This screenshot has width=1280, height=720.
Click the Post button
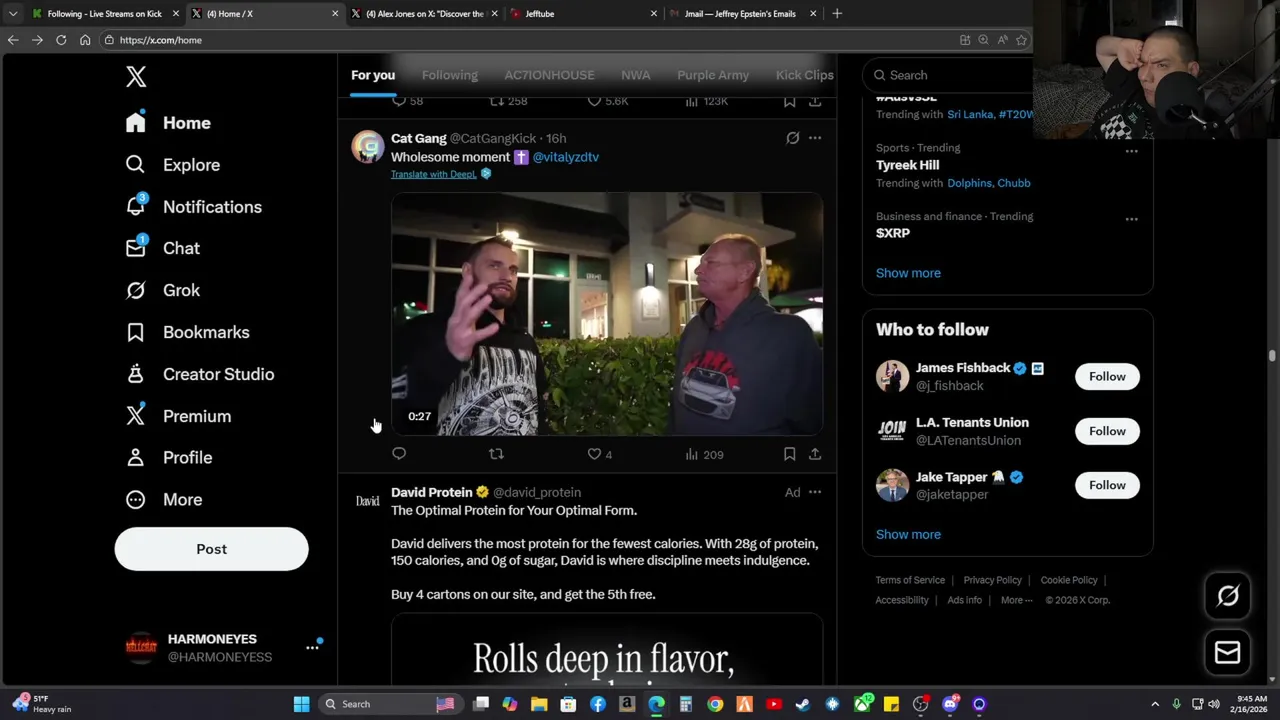point(211,549)
